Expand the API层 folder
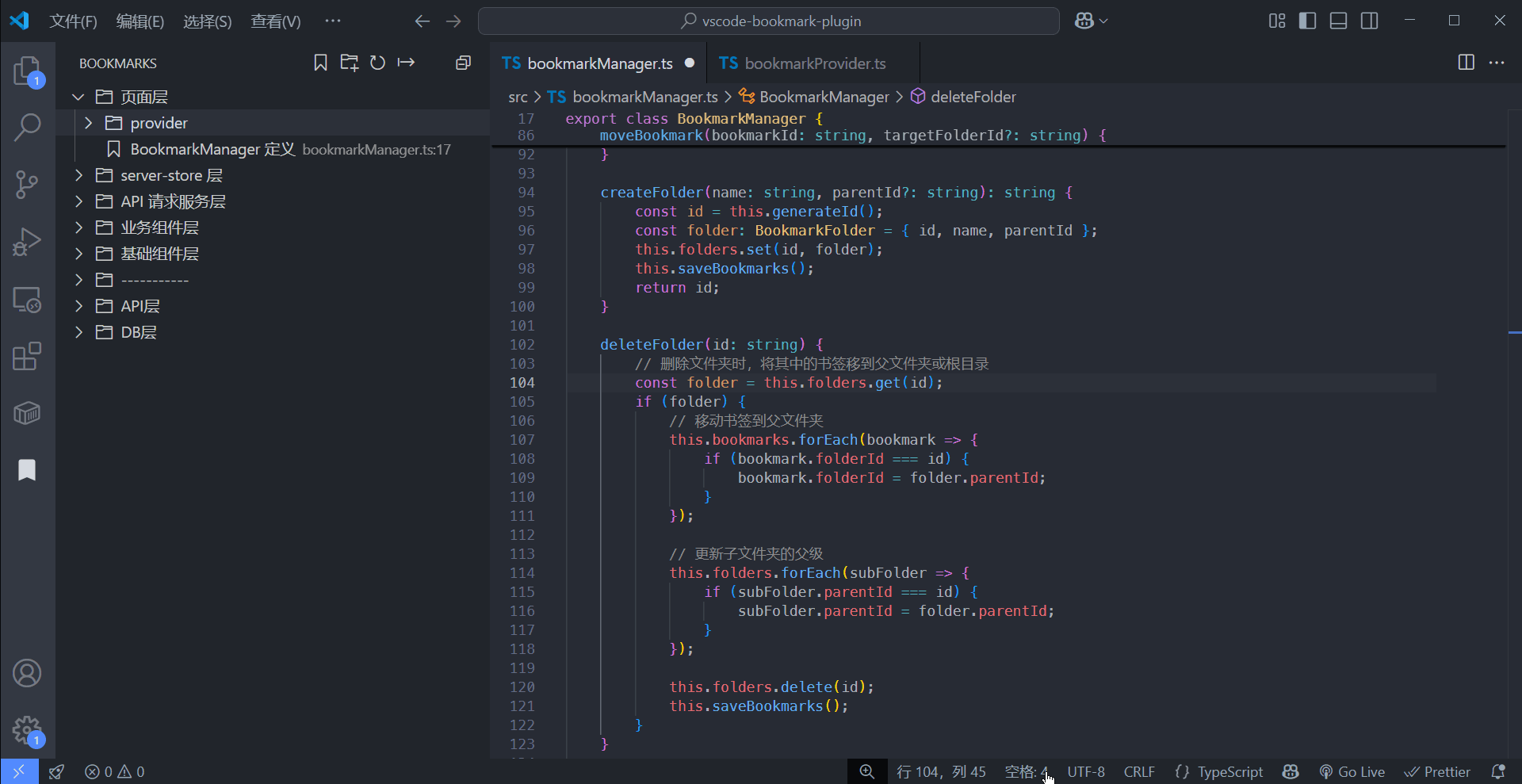Image resolution: width=1522 pixels, height=784 pixels. [78, 306]
